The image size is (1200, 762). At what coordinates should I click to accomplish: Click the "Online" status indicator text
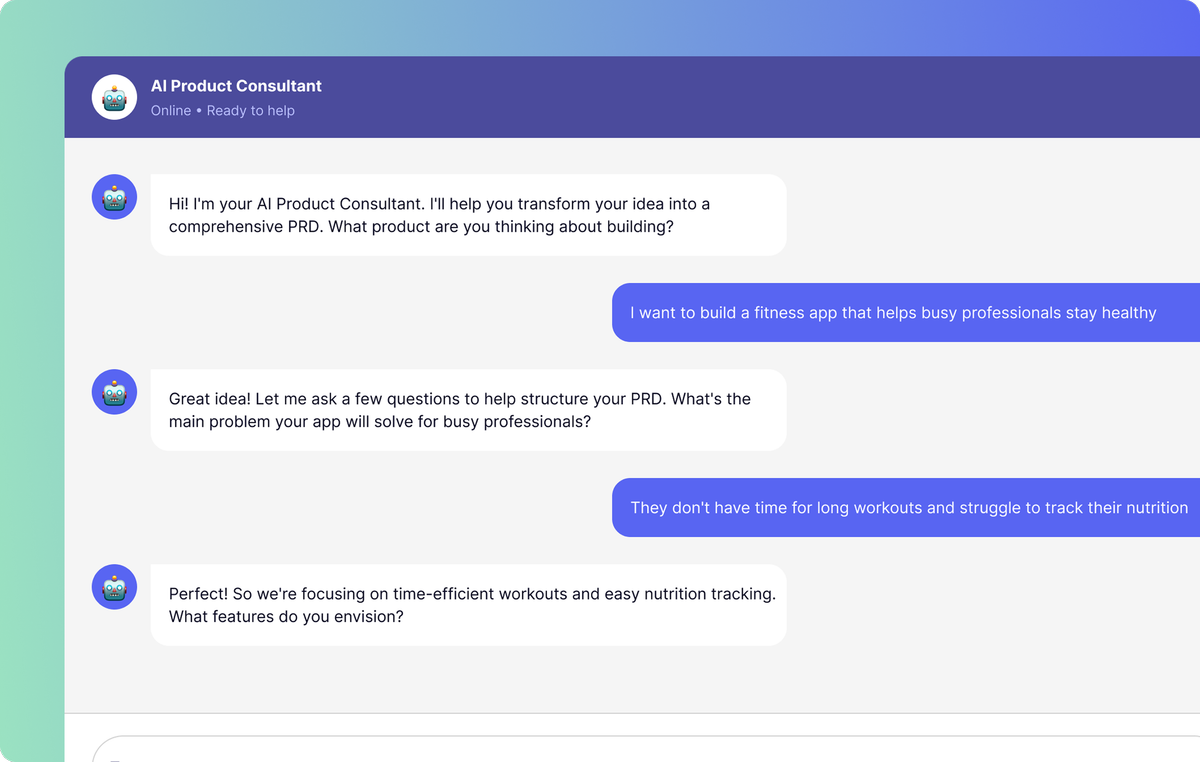(x=171, y=111)
